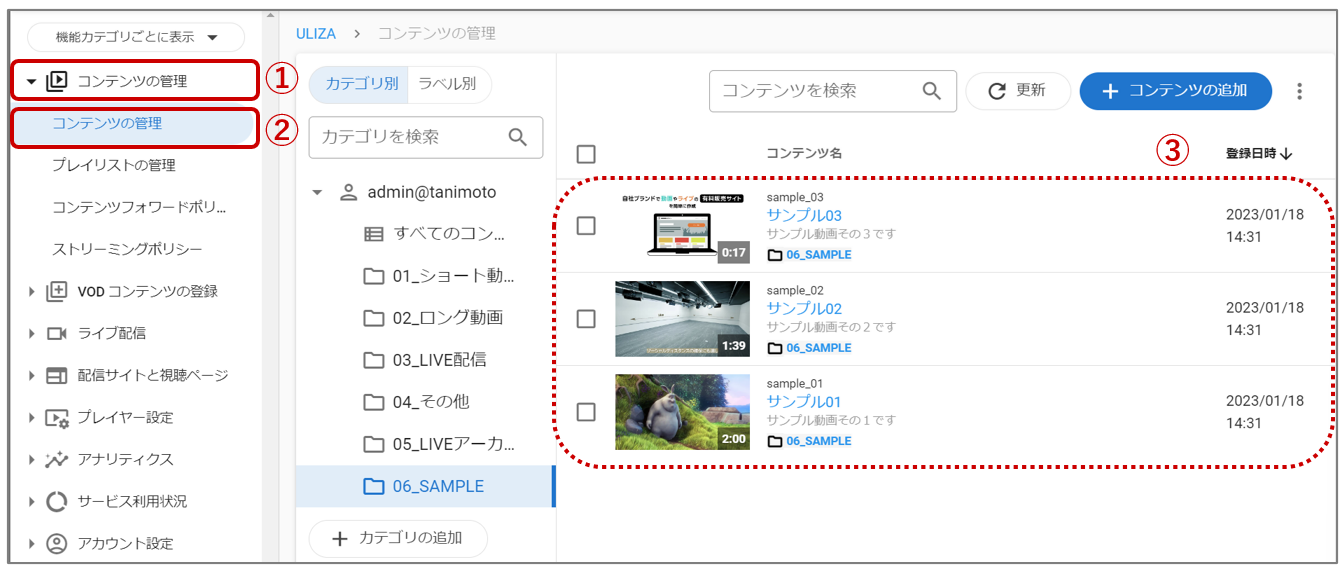Open the サンプル02 content link
The width and height of the screenshot is (1344, 571).
pyautogui.click(x=804, y=308)
